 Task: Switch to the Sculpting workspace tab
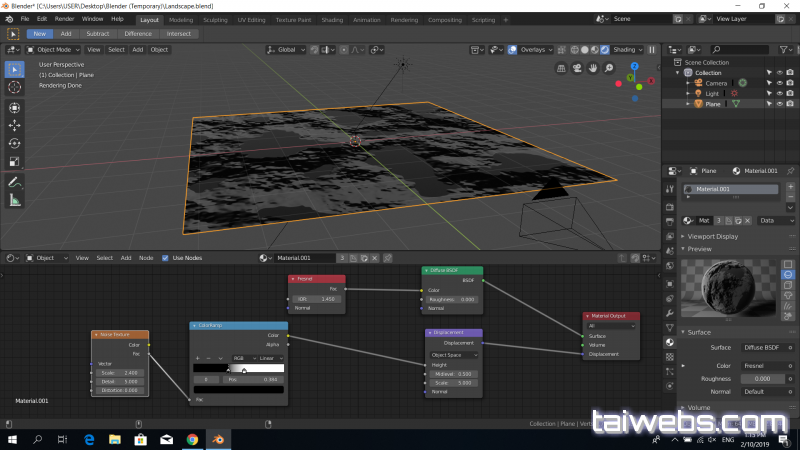[x=215, y=19]
